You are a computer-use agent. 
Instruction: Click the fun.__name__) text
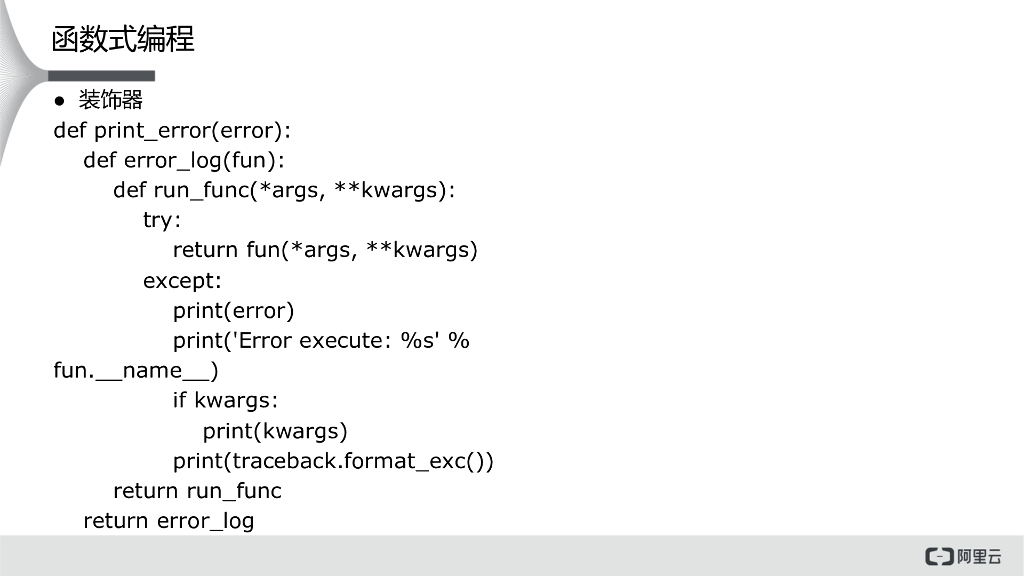click(136, 371)
